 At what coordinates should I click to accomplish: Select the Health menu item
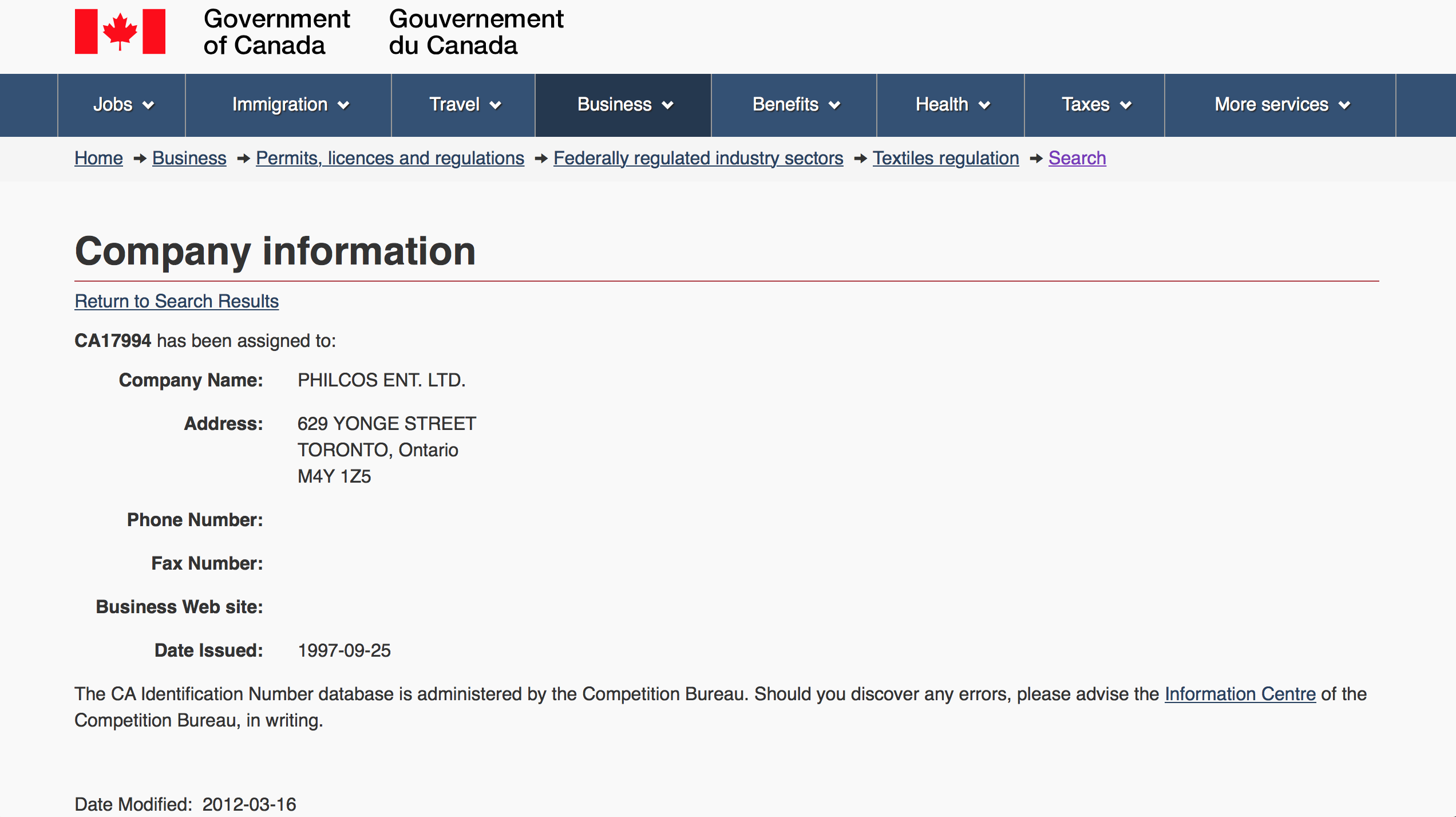(951, 105)
